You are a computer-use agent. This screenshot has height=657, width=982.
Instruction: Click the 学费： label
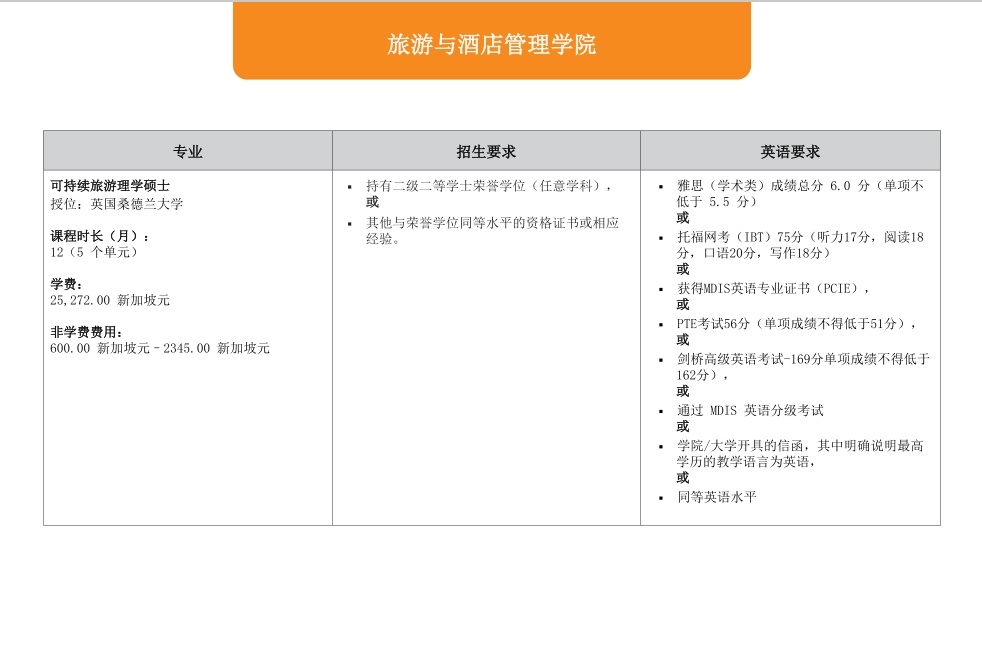point(66,284)
